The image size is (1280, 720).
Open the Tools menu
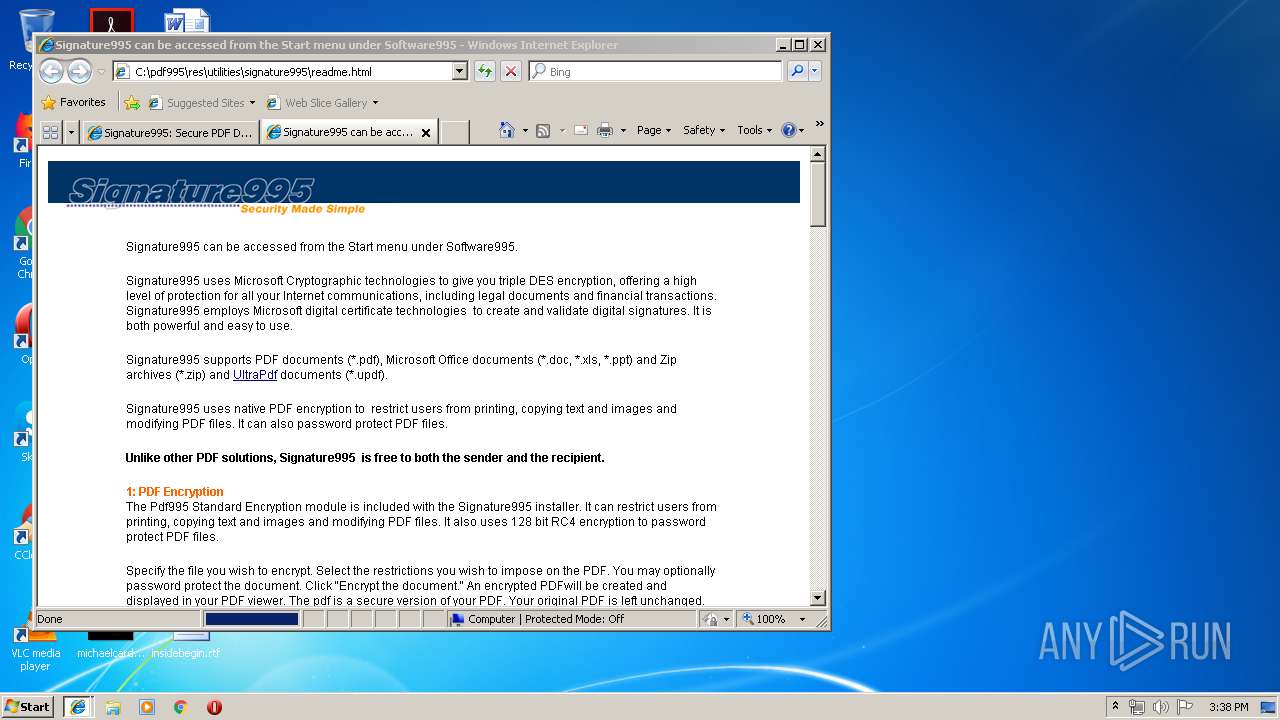tap(755, 130)
